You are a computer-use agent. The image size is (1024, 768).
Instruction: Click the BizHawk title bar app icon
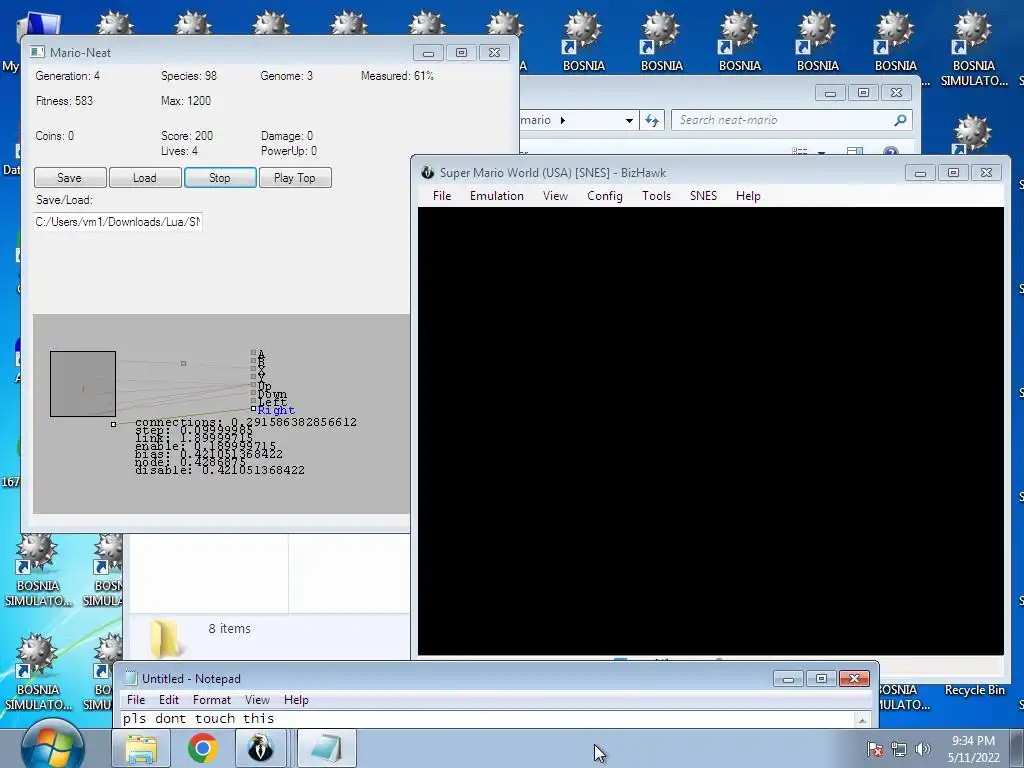click(428, 172)
